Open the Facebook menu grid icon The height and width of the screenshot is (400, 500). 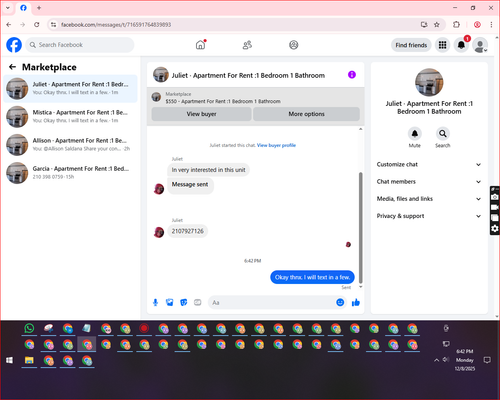point(442,45)
